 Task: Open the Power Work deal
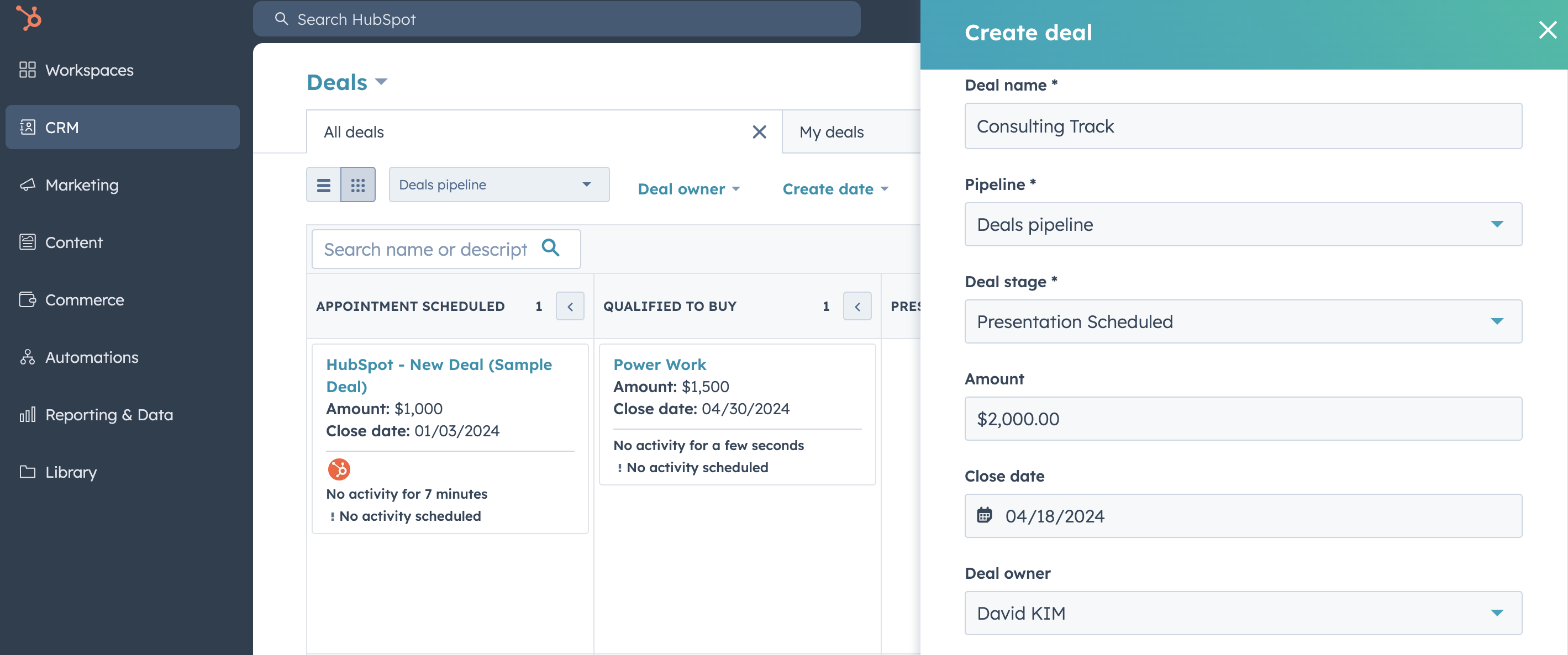click(x=659, y=365)
